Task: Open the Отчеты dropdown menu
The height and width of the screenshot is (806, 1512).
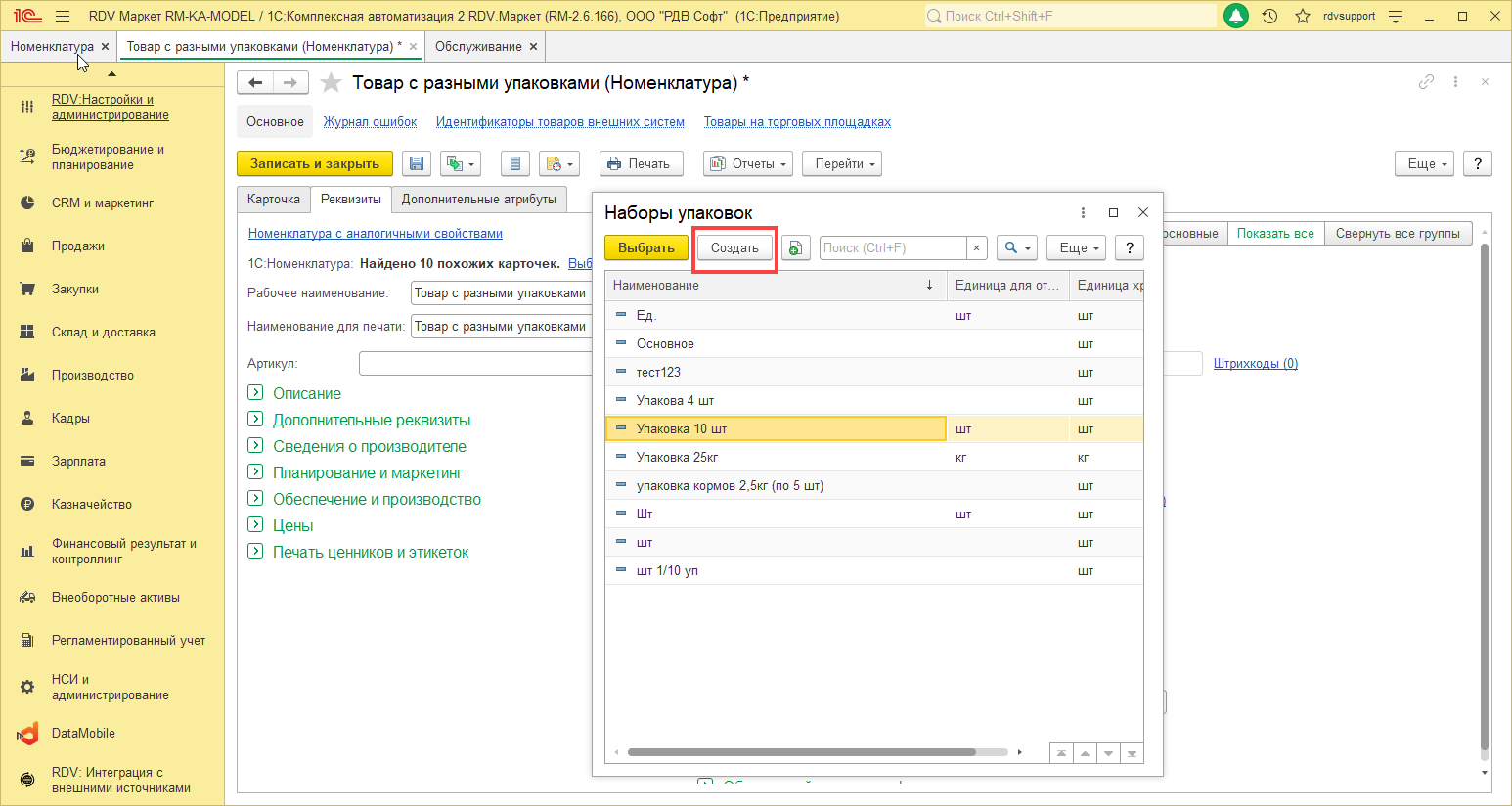Action: coord(748,164)
